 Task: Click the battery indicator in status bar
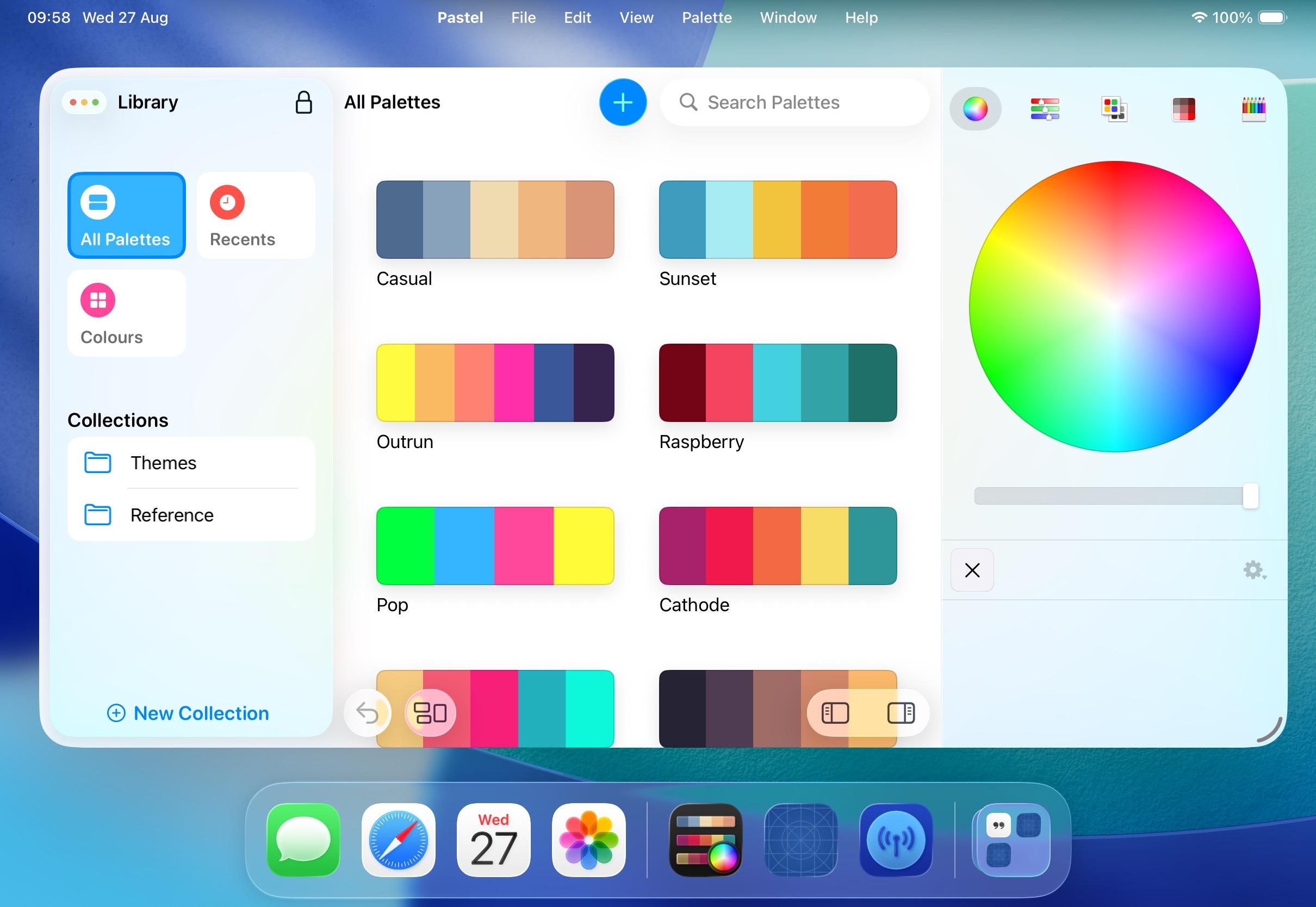point(1272,17)
